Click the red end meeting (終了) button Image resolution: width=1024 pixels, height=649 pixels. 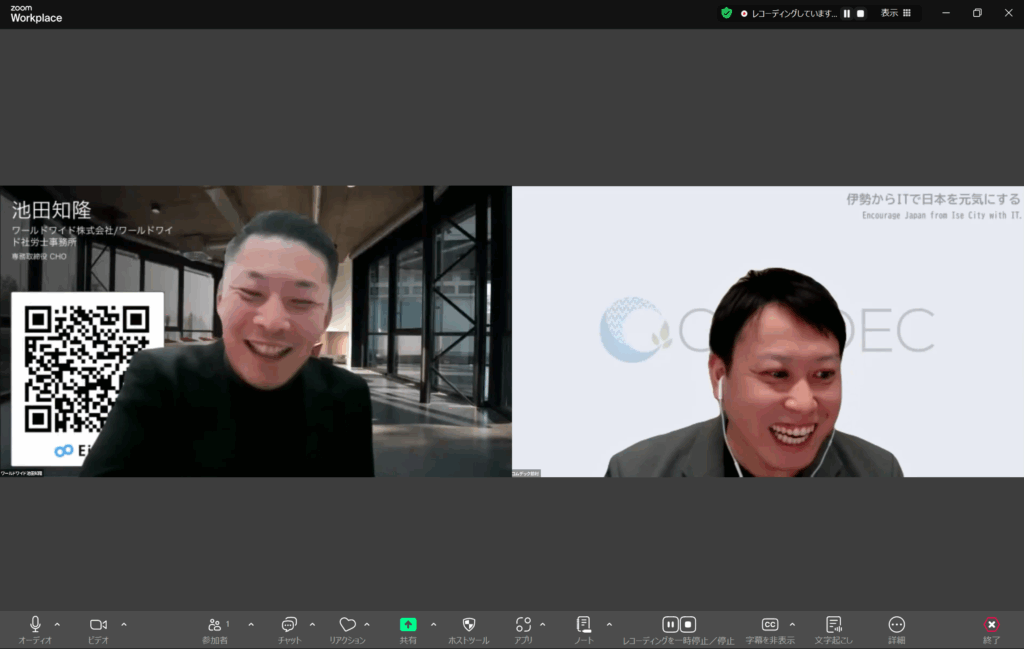(991, 625)
